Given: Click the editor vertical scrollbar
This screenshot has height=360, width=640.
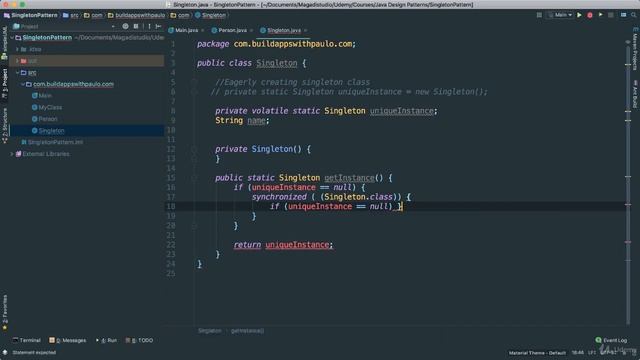Looking at the screenshot, I should point(628,184).
